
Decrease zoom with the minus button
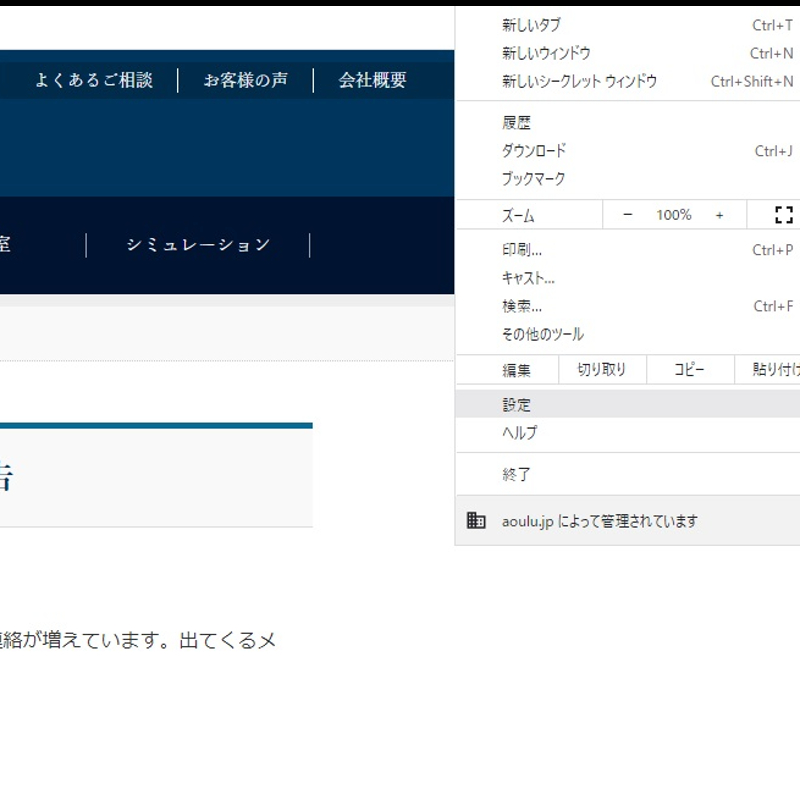[x=628, y=215]
